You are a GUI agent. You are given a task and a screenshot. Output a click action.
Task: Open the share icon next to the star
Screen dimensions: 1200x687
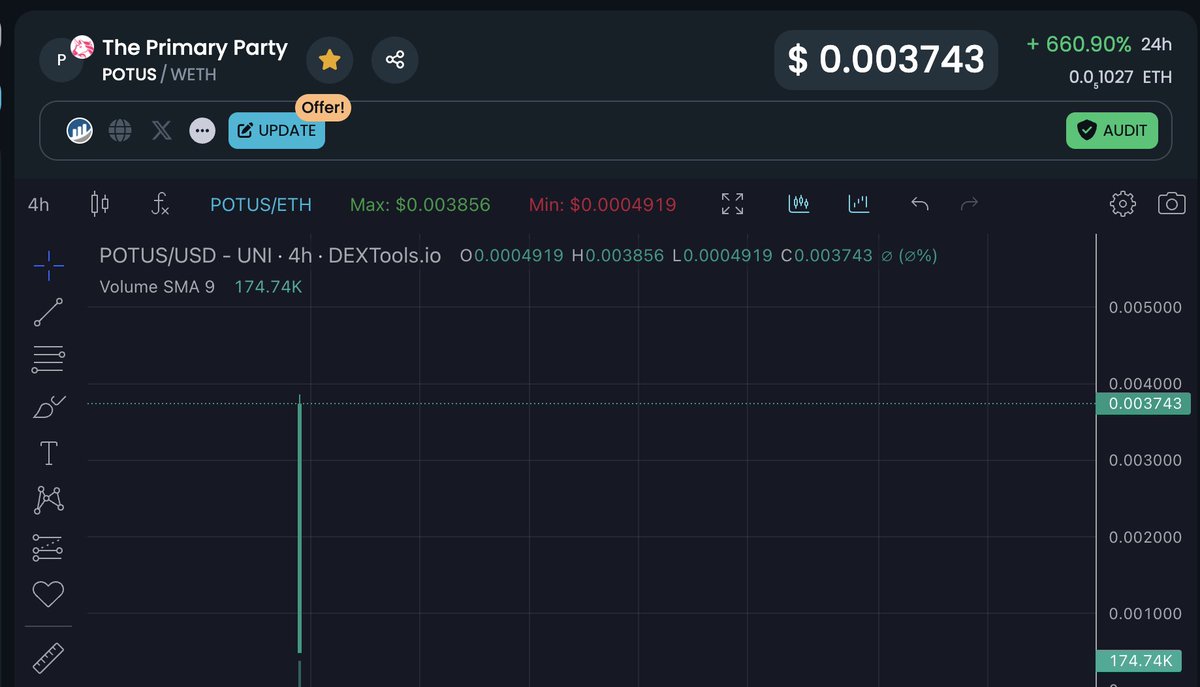(395, 60)
